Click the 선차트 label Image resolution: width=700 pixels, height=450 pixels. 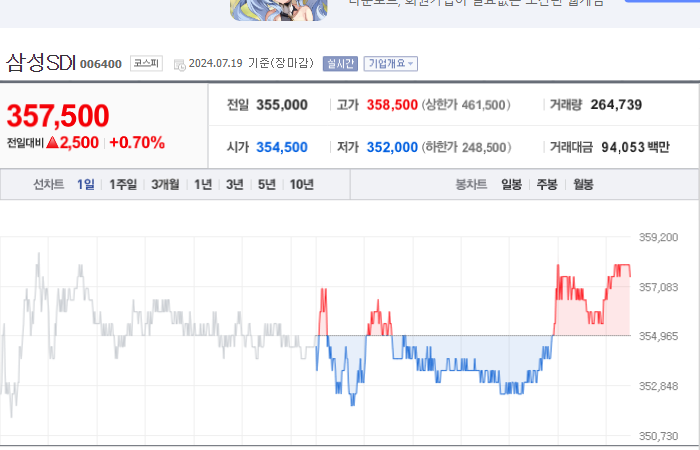49,184
